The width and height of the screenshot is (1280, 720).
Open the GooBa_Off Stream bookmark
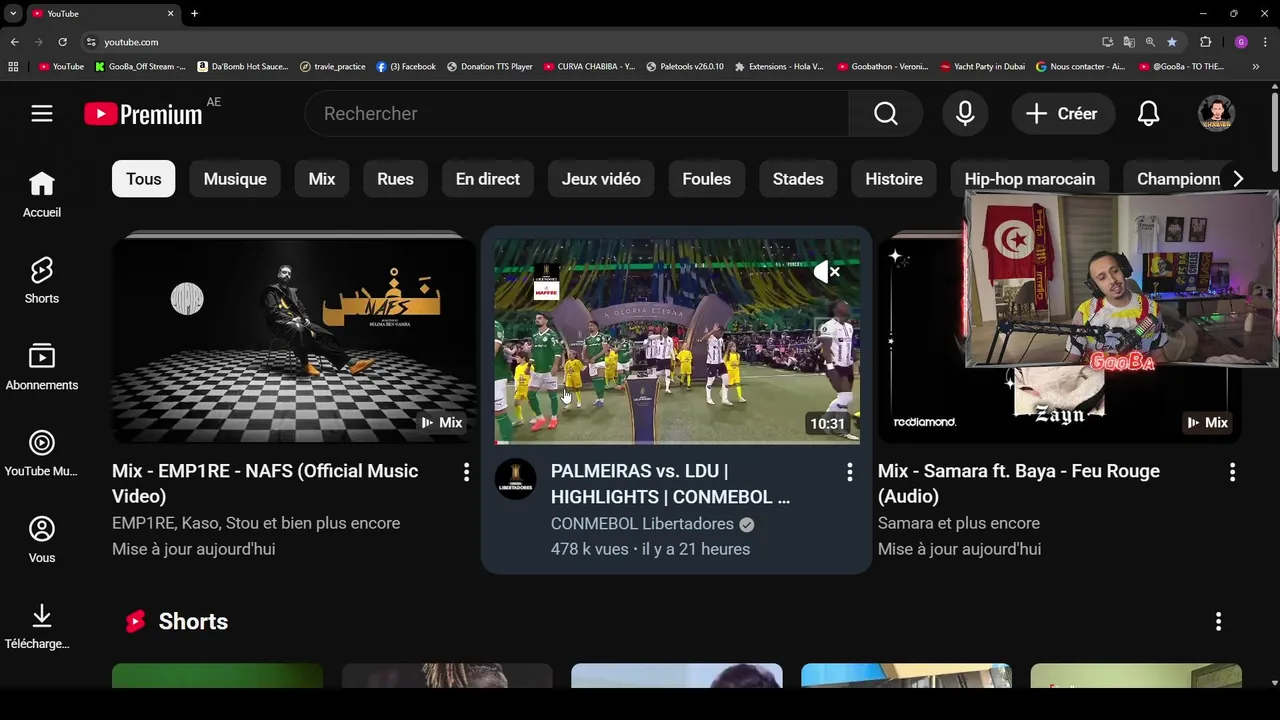(x=140, y=67)
